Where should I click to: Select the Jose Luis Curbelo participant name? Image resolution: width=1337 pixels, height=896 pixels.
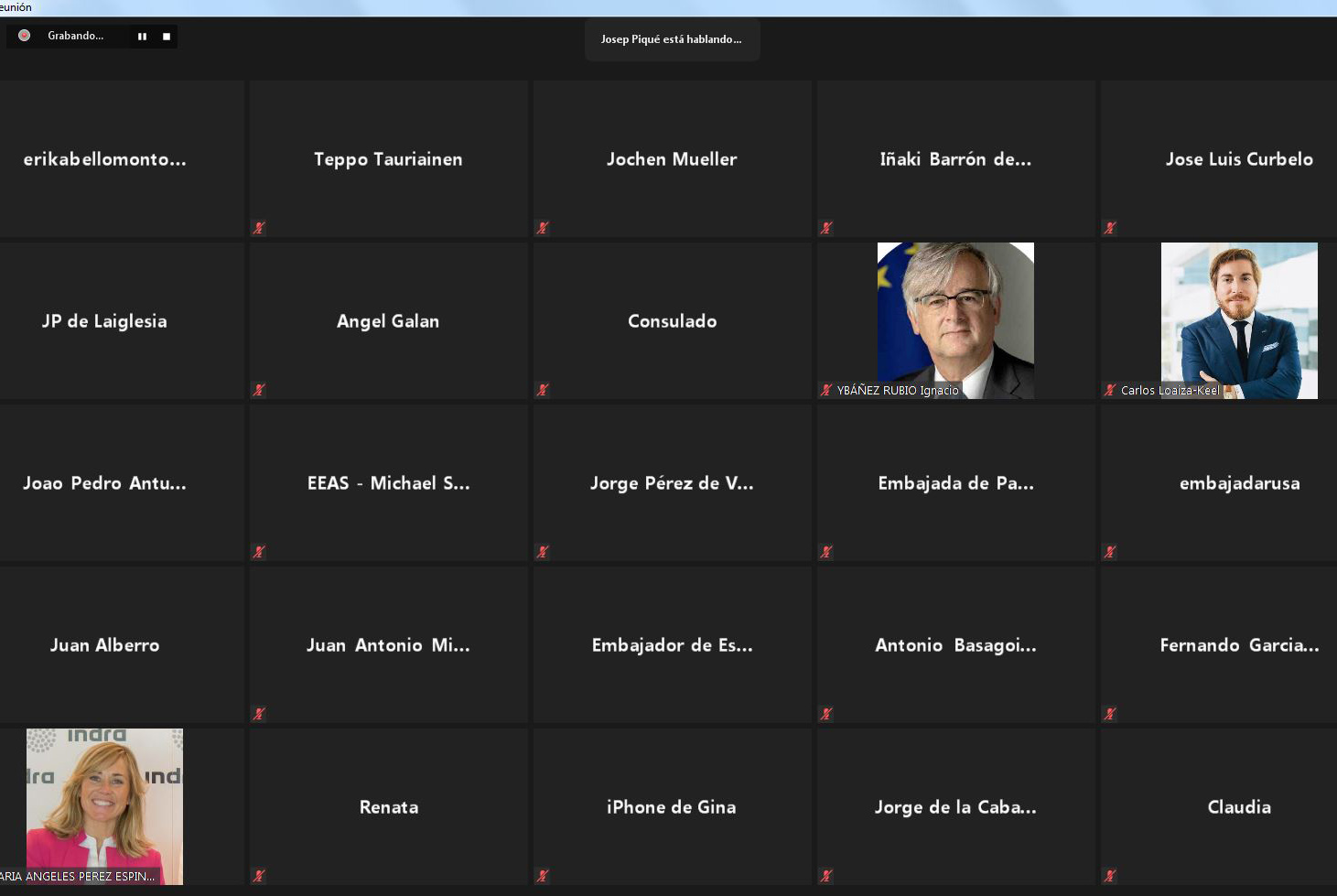[x=1239, y=159]
